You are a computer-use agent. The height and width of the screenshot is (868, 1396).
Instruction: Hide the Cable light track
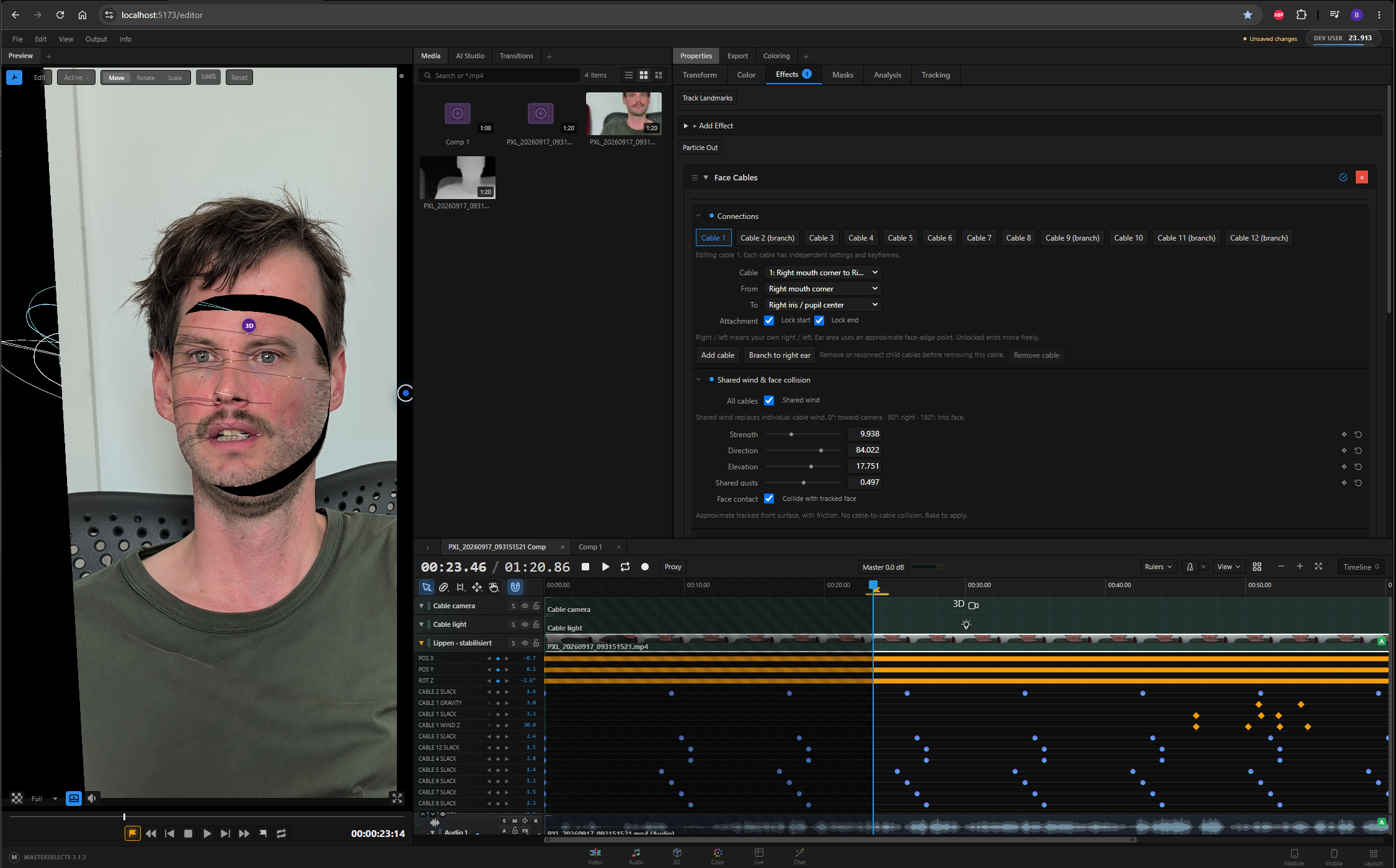tap(525, 624)
